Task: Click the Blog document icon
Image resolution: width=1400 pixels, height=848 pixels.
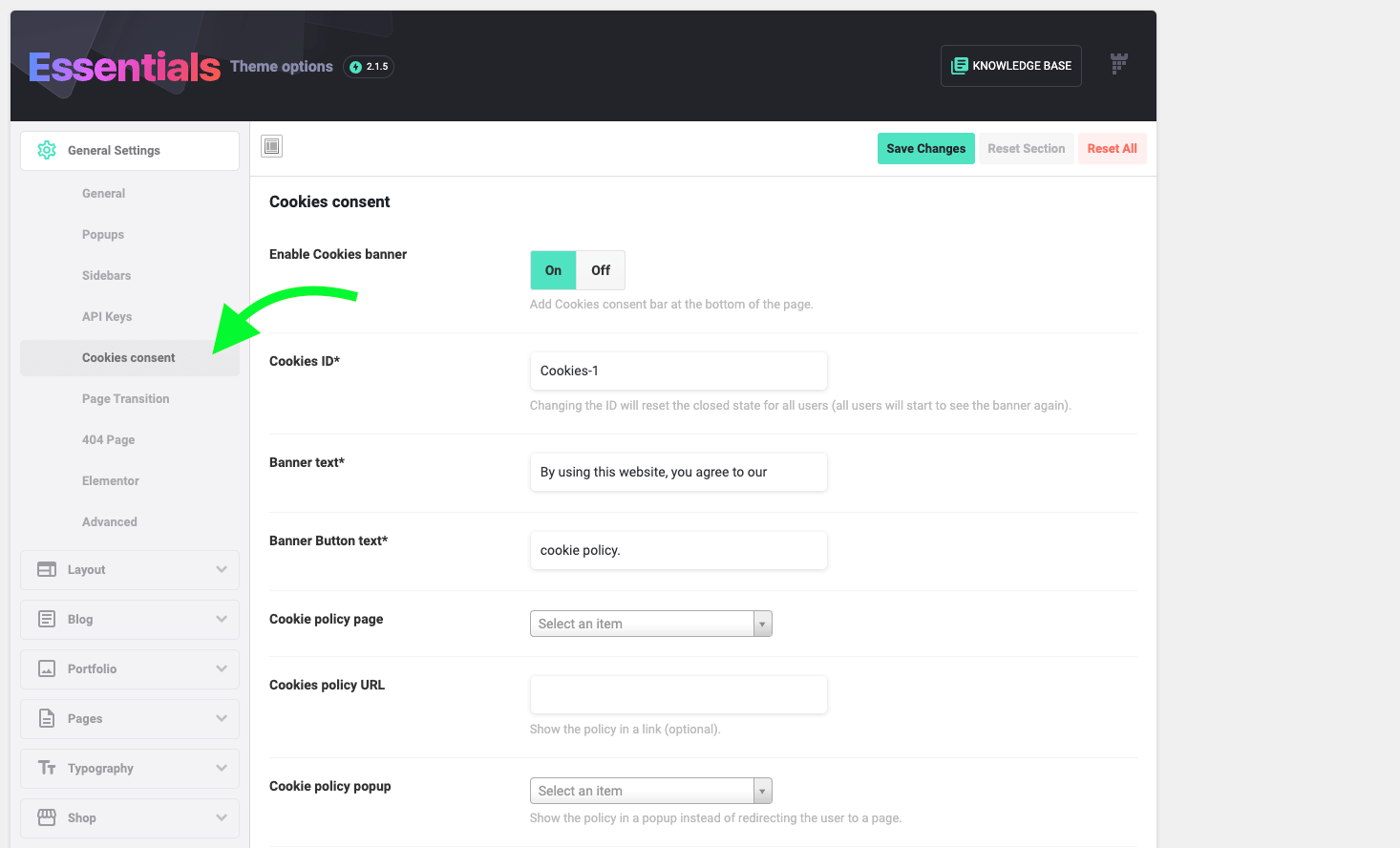Action: pyautogui.click(x=47, y=619)
